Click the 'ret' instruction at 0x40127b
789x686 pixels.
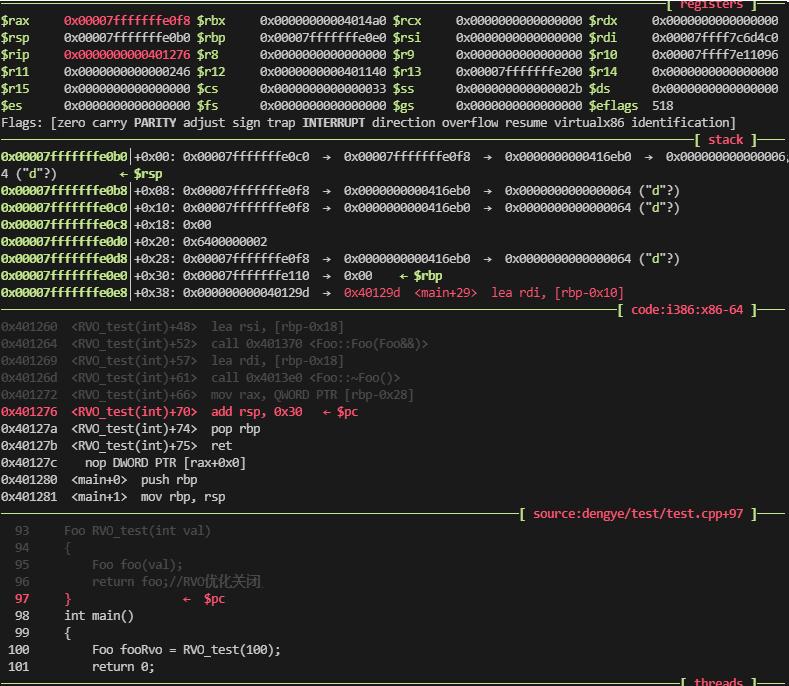point(221,446)
